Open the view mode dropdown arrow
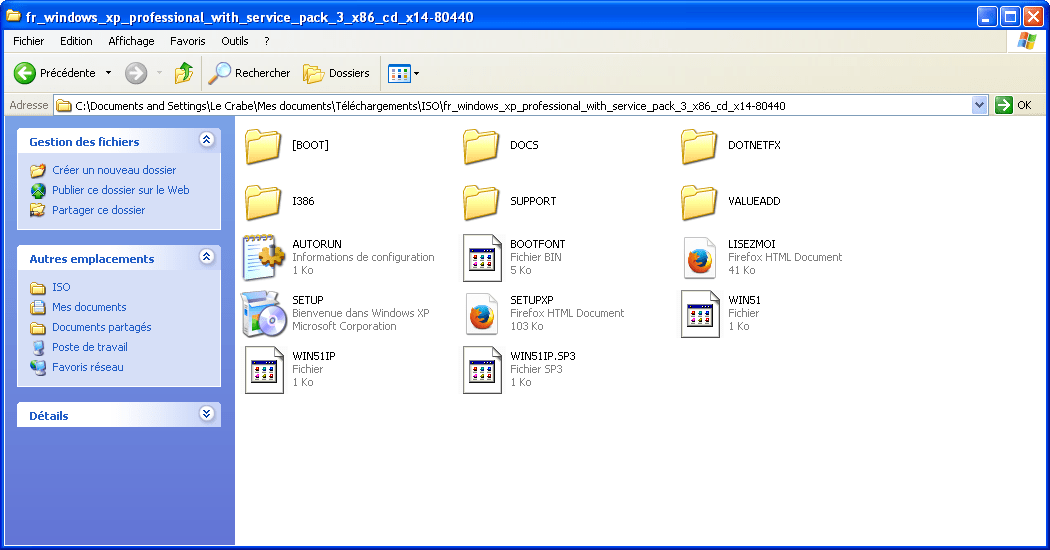Viewport: 1050px width, 550px height. [x=417, y=74]
